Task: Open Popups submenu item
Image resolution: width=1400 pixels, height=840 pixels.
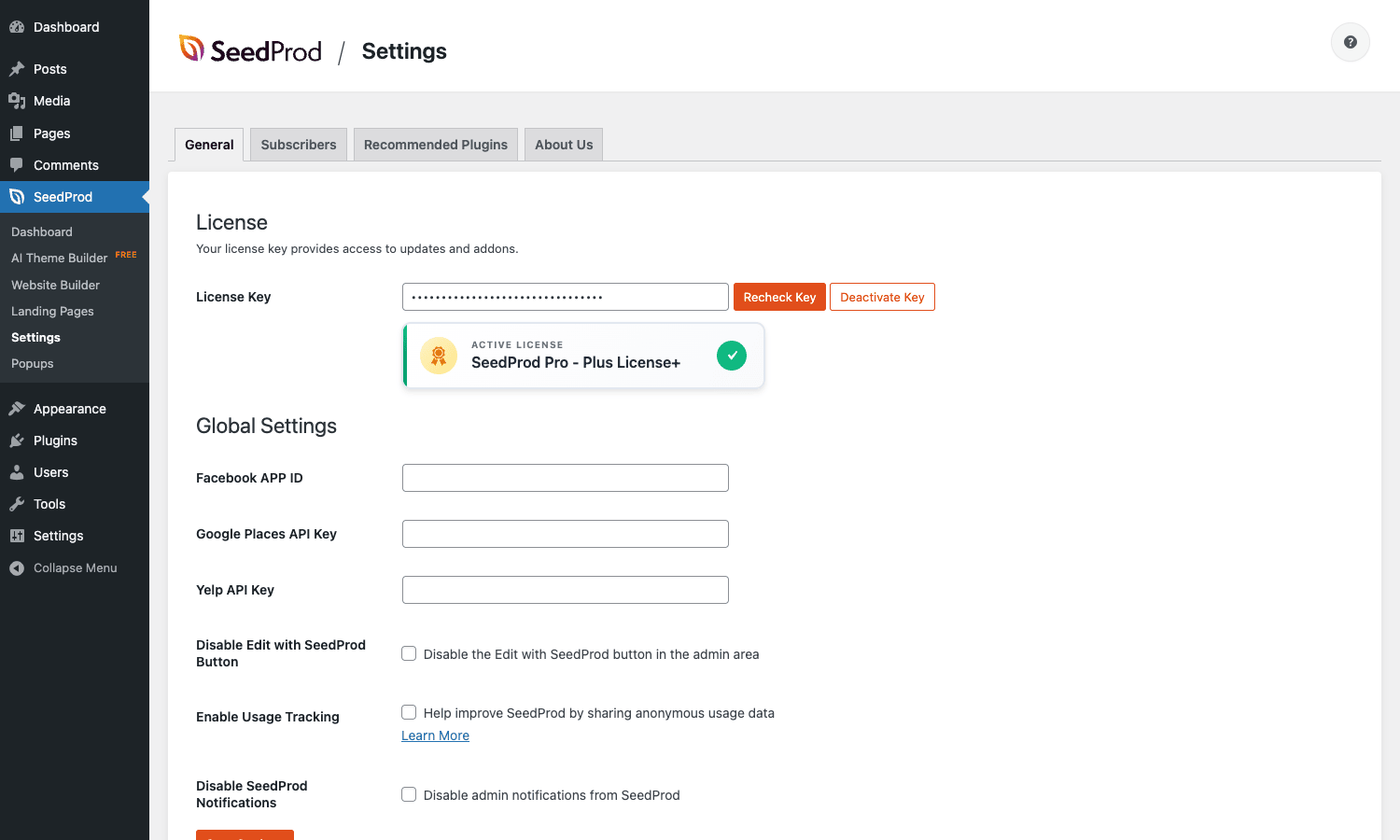Action: click(x=33, y=363)
